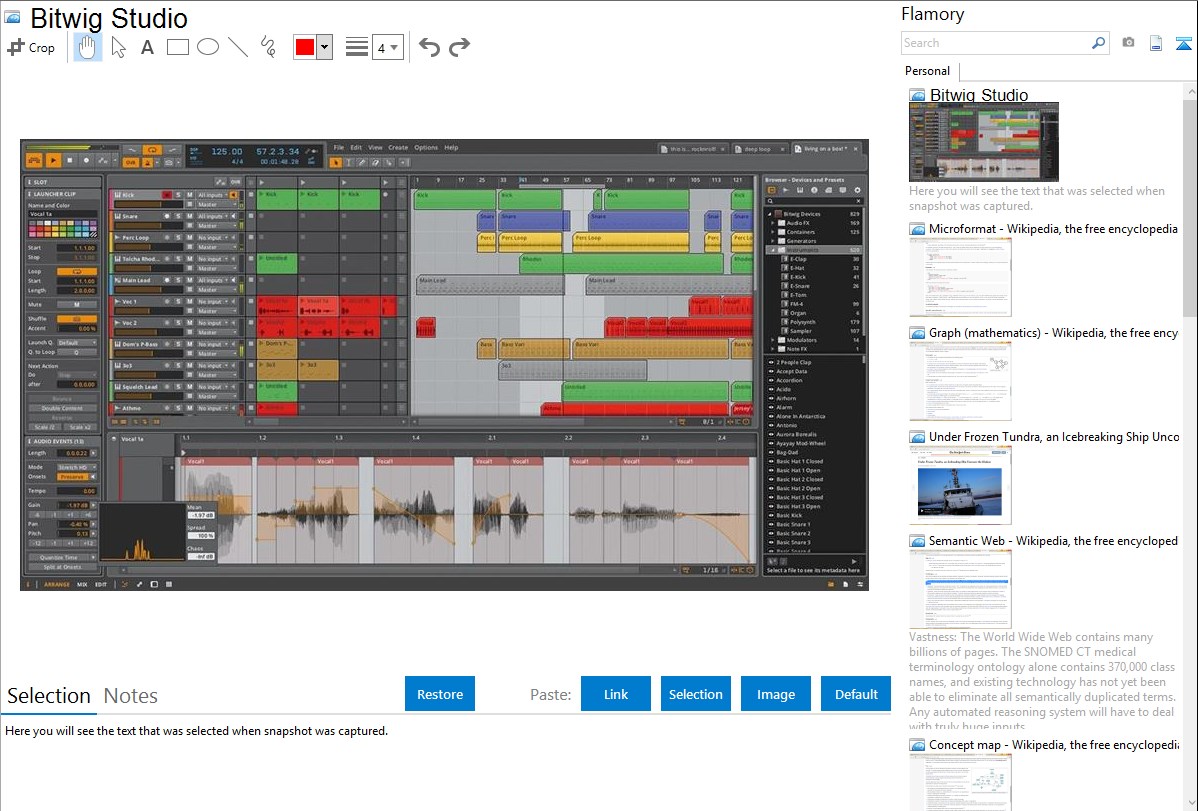Expand the Audio FX folder
Viewport: 1198px width, 811px height.
(772, 222)
